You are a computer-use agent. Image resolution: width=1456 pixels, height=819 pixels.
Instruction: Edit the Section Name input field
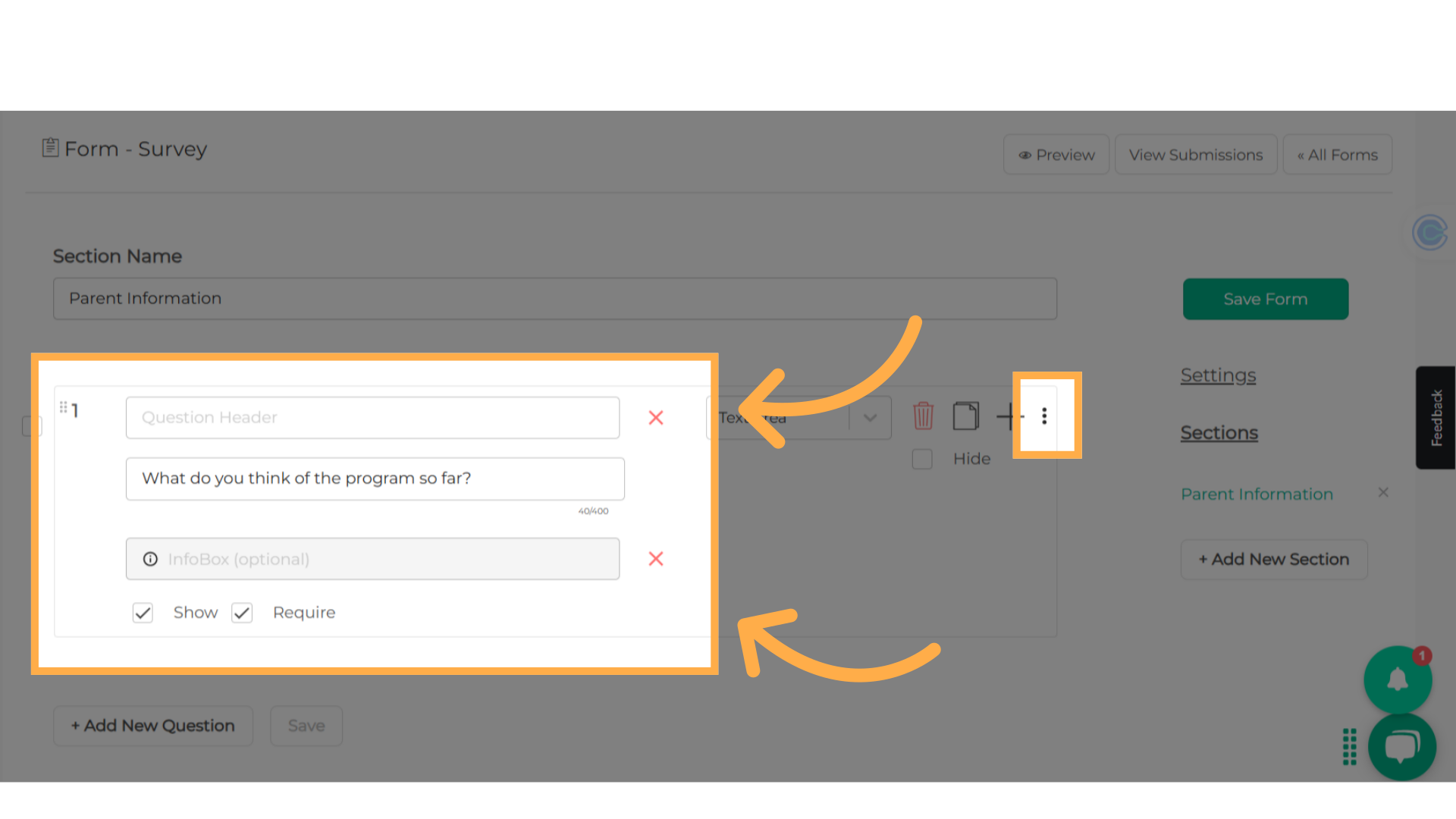(x=555, y=299)
